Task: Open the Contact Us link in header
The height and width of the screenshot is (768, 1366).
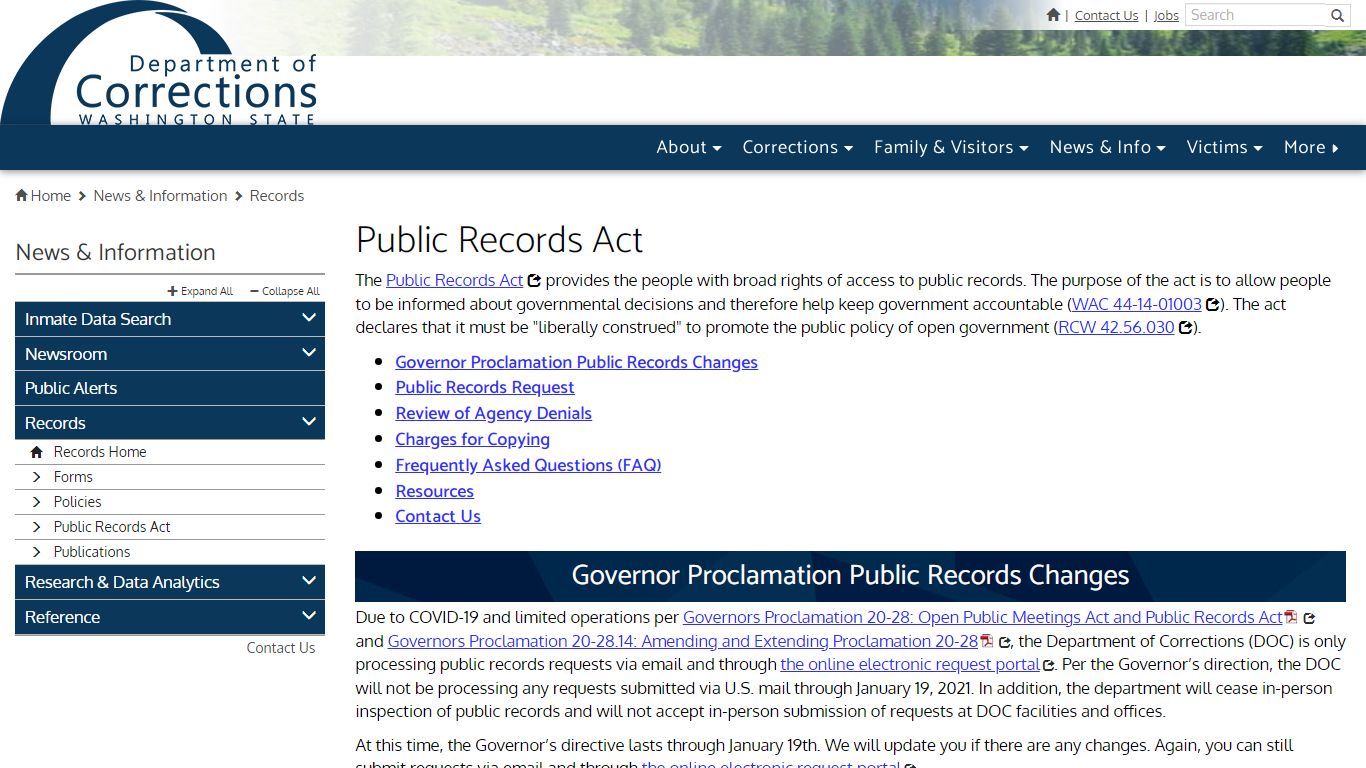Action: 1106,15
